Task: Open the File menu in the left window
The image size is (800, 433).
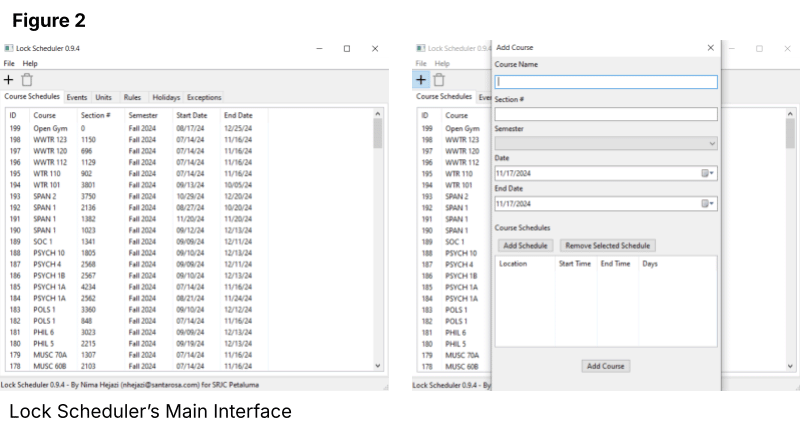Action: coord(9,63)
